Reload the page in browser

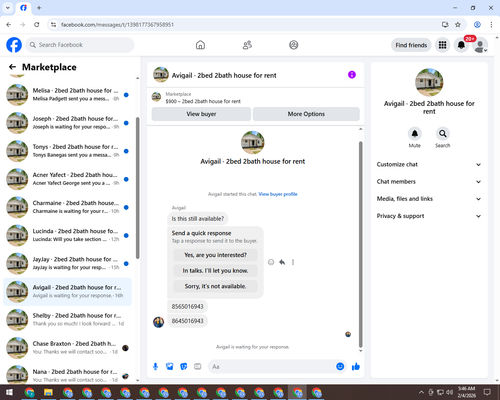tap(37, 25)
